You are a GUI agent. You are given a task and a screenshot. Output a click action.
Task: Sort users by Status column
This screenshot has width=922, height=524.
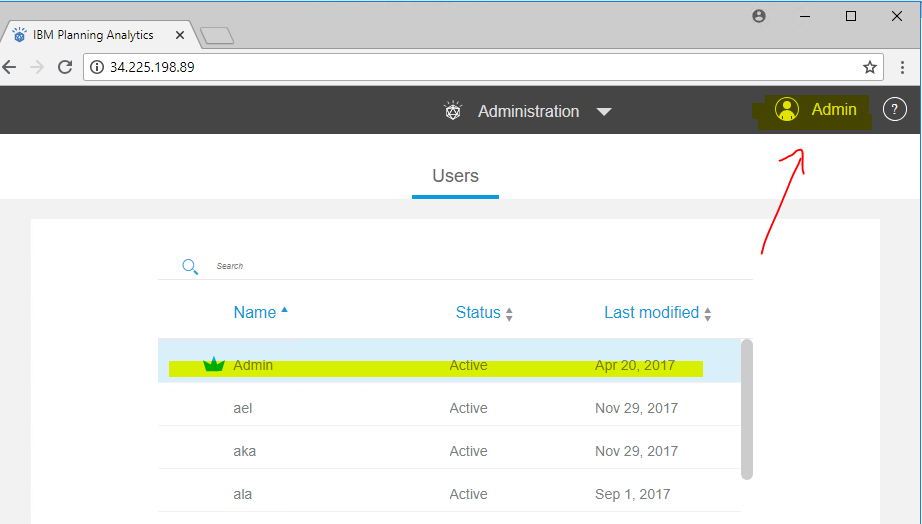(x=478, y=312)
